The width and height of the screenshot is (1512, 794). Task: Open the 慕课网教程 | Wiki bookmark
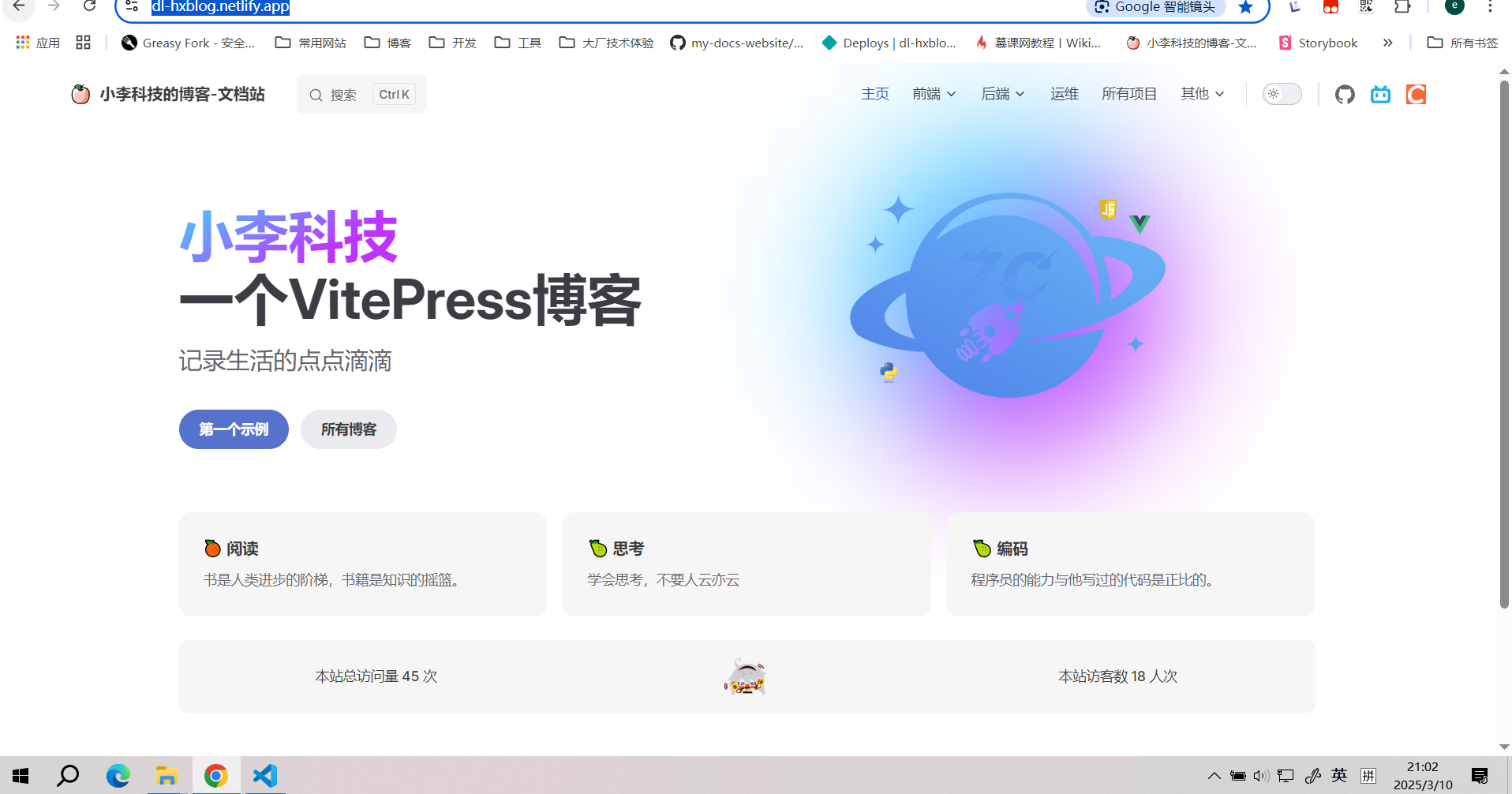pyautogui.click(x=1038, y=43)
